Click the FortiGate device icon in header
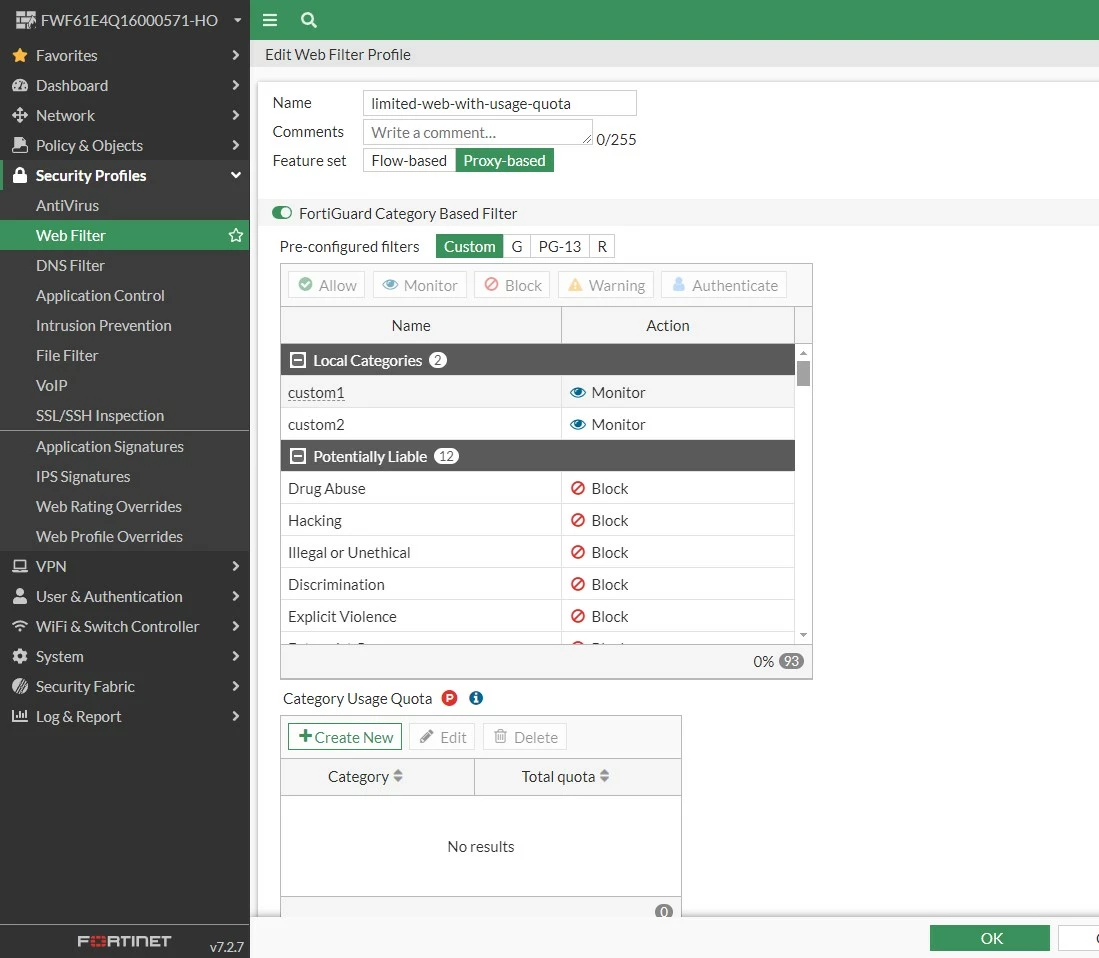 (x=25, y=20)
